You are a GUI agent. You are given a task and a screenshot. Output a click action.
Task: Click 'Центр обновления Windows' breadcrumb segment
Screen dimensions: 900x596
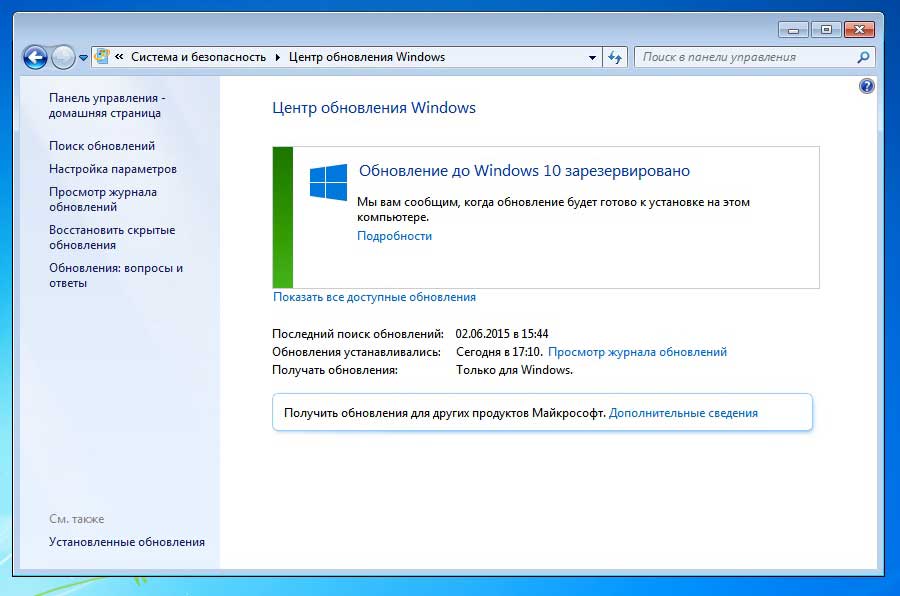coord(367,57)
